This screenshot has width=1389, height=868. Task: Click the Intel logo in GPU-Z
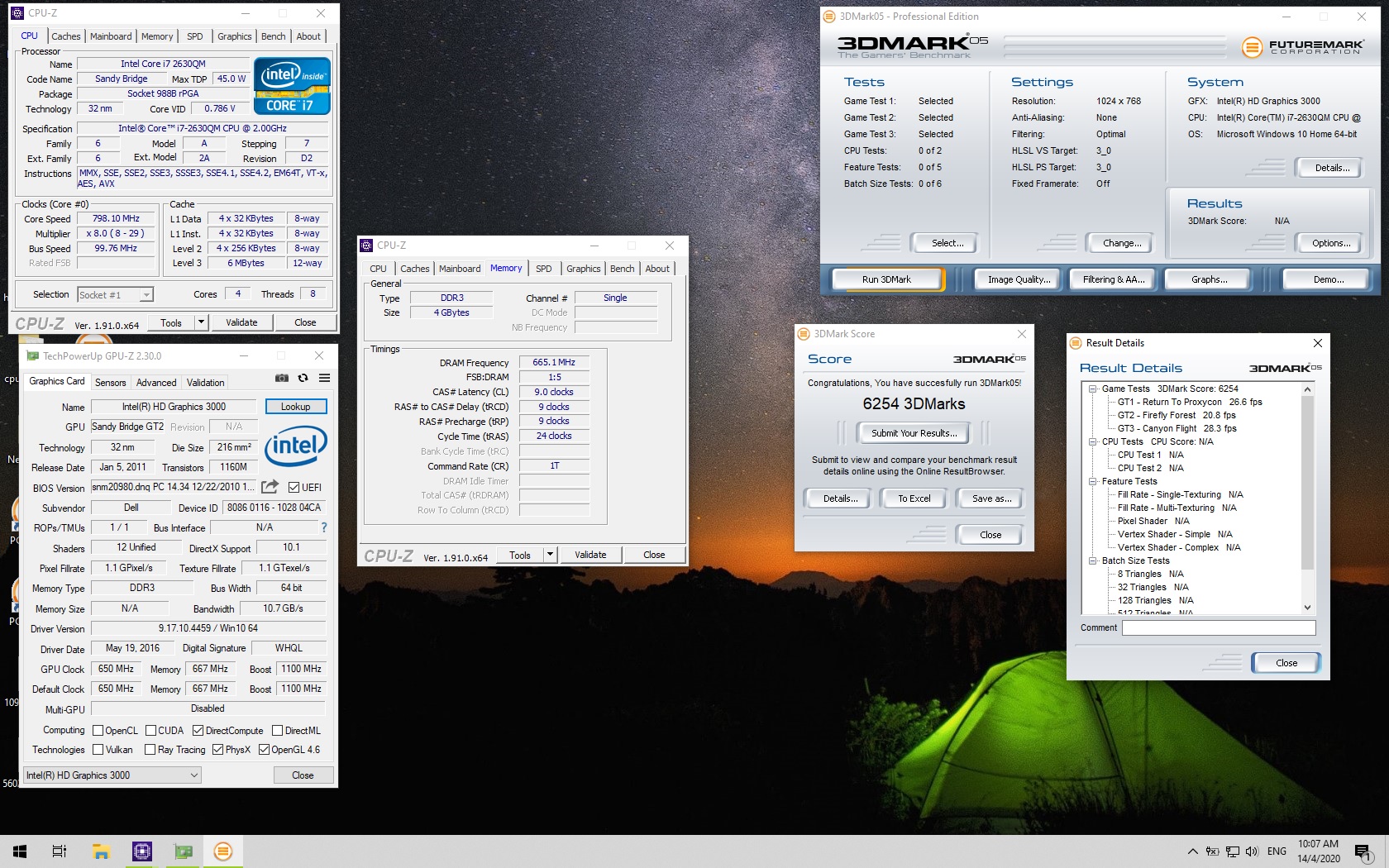[297, 446]
